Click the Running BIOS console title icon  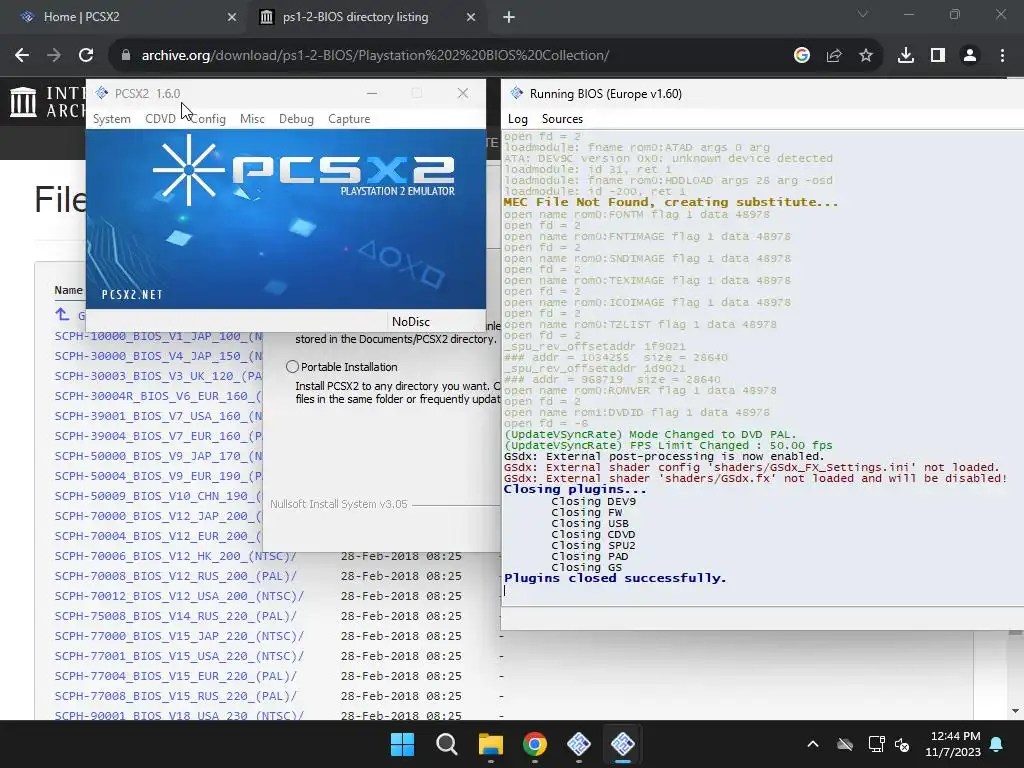(x=517, y=93)
